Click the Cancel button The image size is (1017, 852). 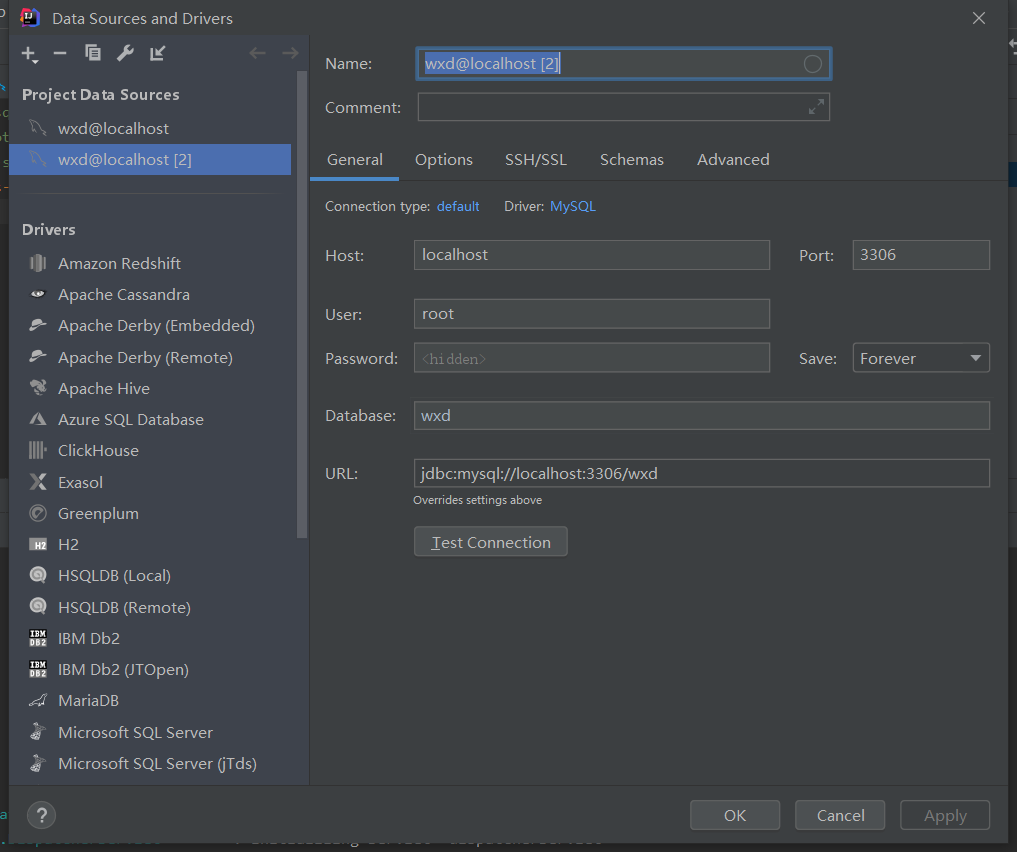(840, 815)
